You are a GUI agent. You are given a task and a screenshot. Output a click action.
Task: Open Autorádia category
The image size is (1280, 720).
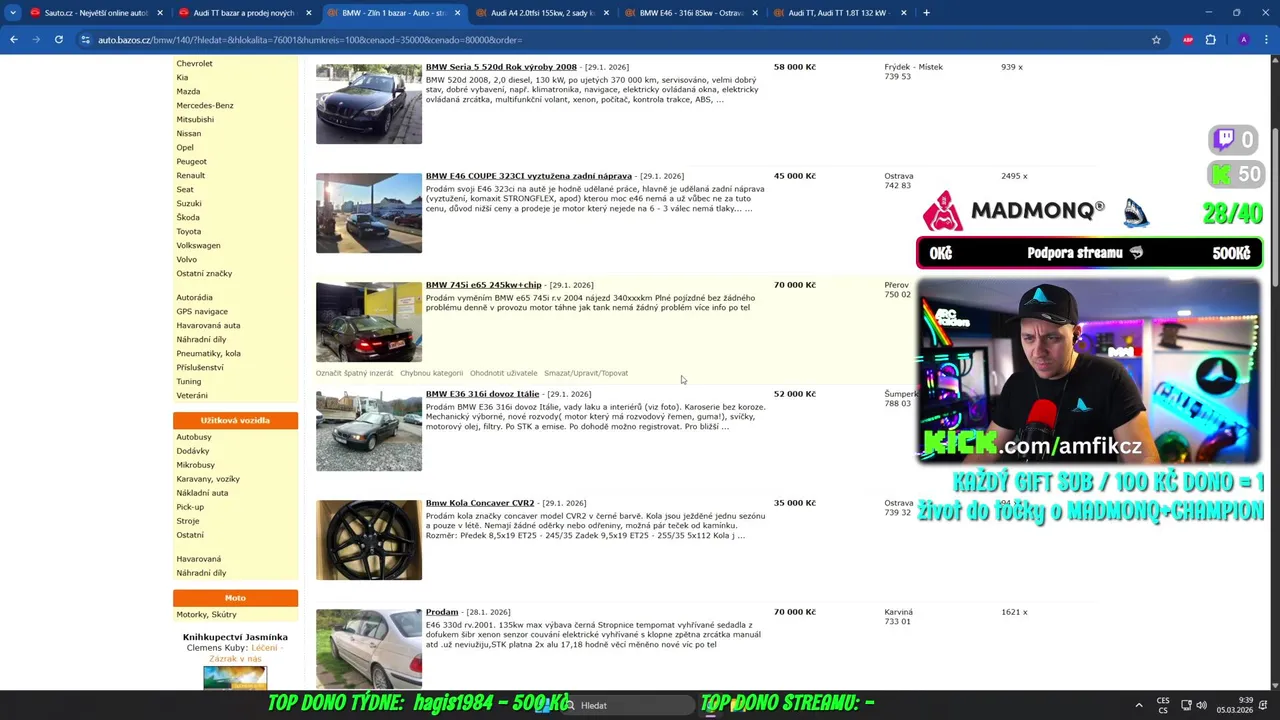[x=194, y=297]
